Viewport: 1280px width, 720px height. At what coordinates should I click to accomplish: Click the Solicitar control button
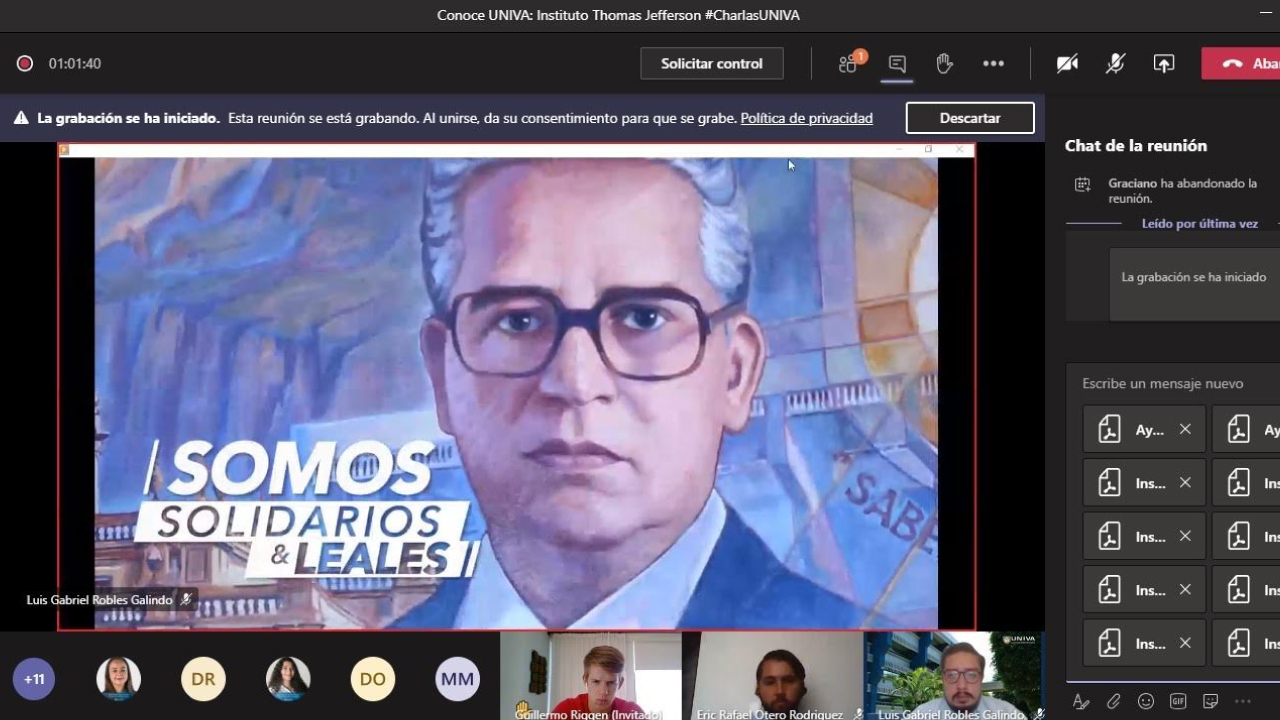(x=712, y=63)
